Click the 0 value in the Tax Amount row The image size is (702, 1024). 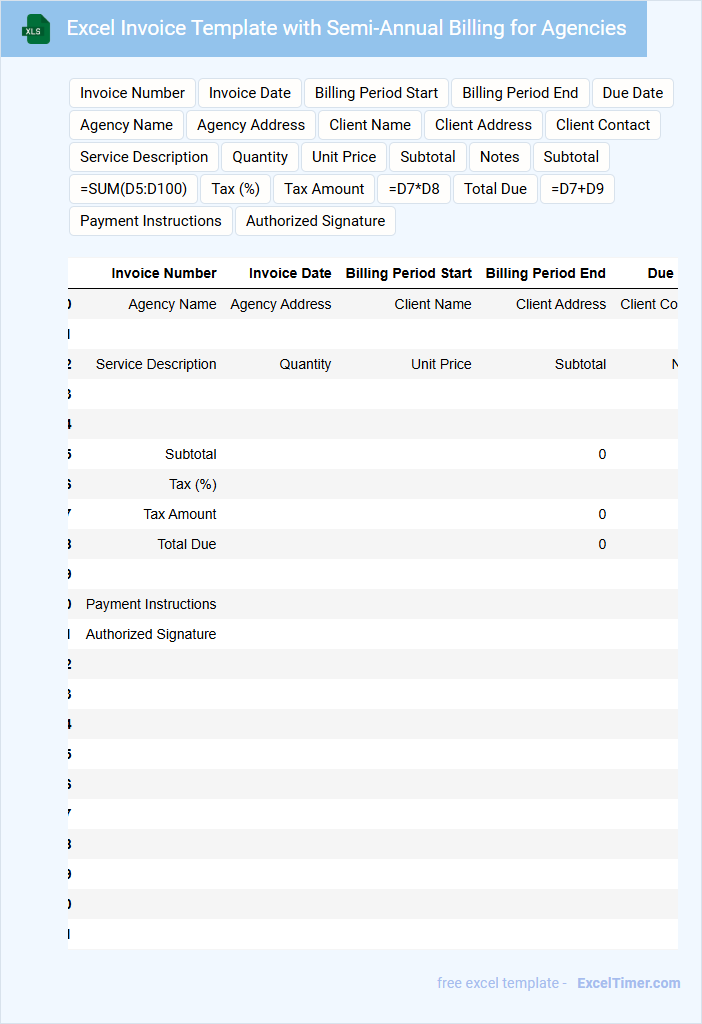[602, 514]
